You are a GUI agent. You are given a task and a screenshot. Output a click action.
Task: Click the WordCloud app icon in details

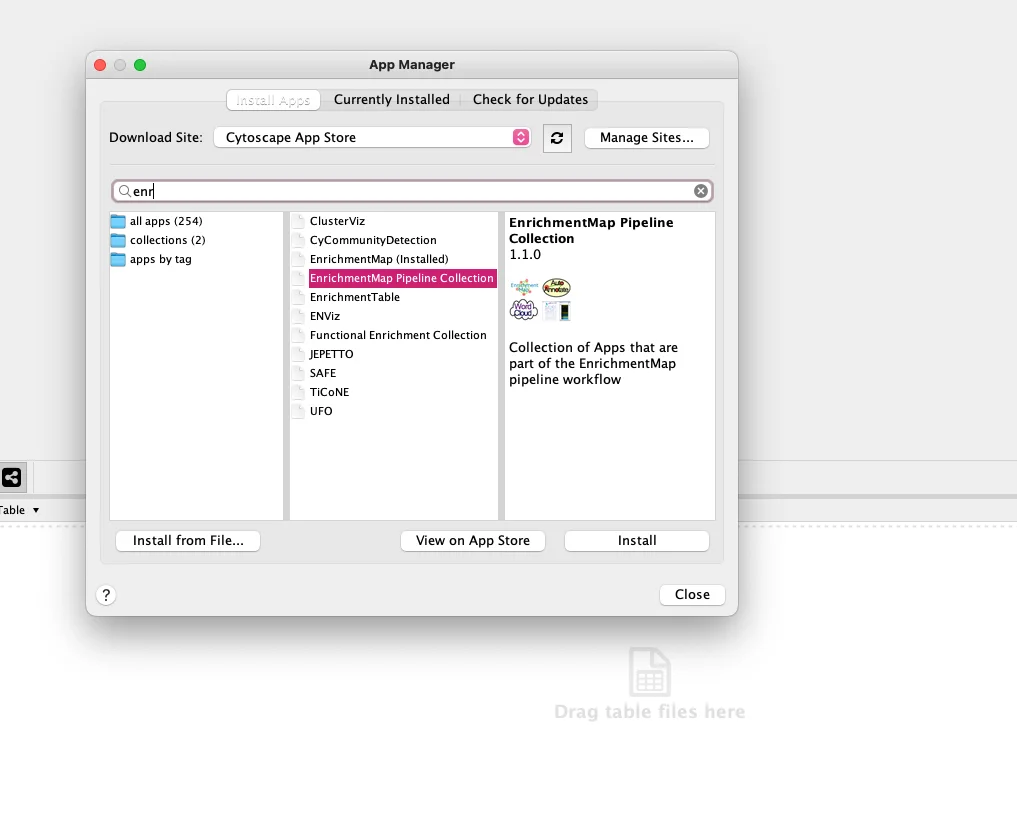point(523,310)
